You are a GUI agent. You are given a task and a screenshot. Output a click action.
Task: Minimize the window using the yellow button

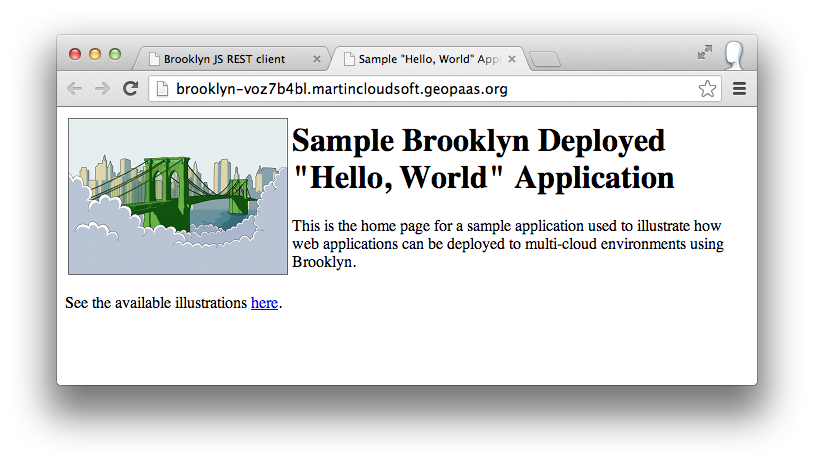95,54
